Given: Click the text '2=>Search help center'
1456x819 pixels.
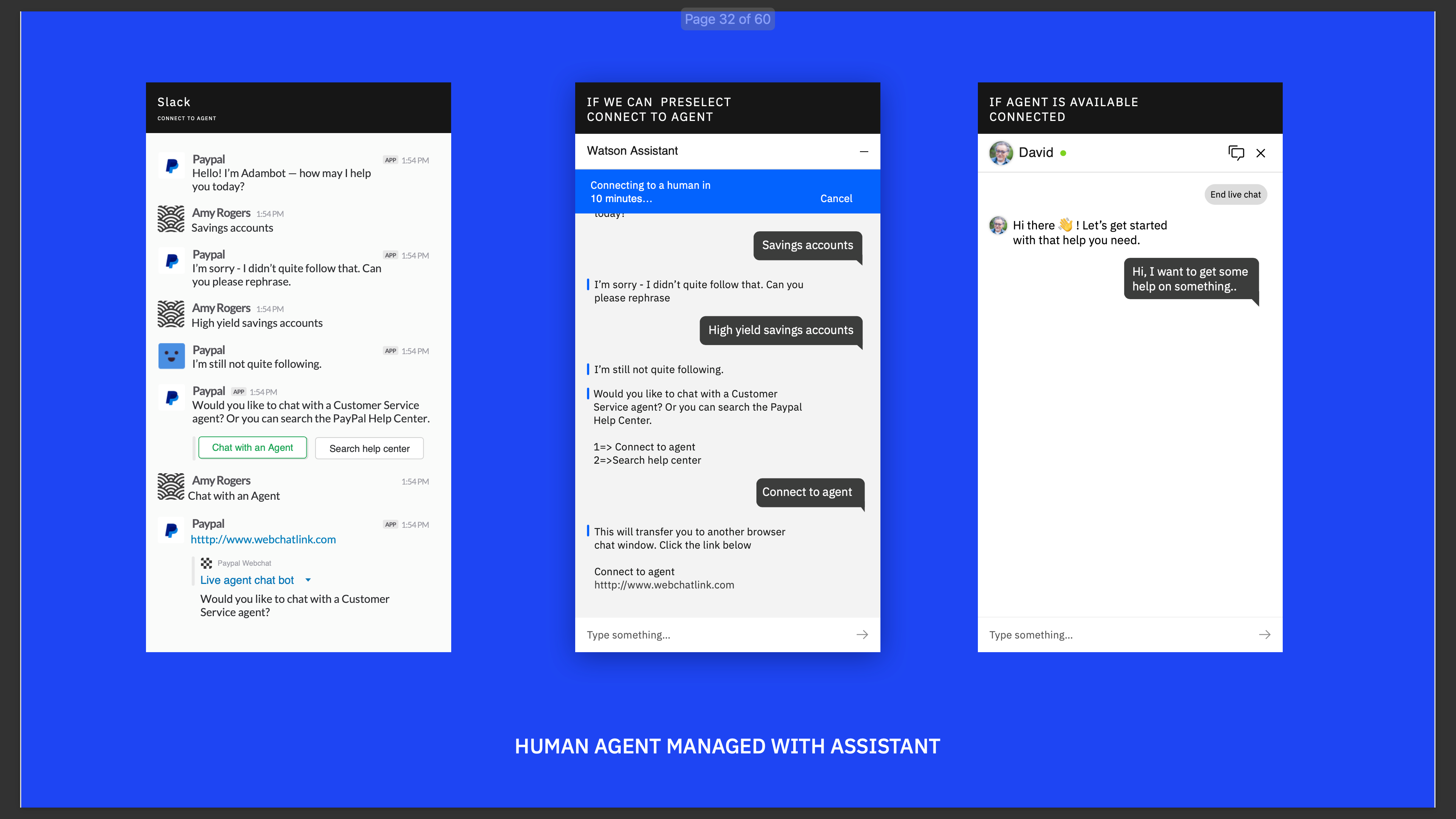Looking at the screenshot, I should (647, 460).
